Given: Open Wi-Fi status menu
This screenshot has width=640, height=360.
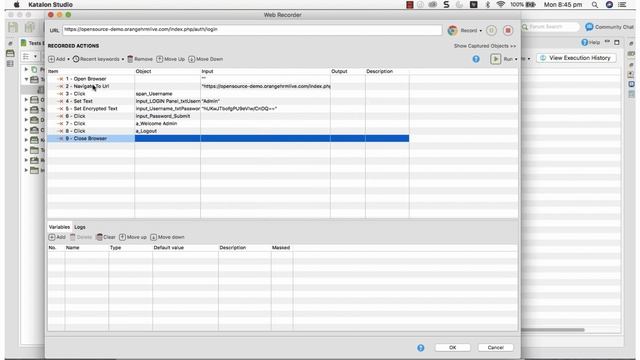Looking at the screenshot, I should 500,4.
